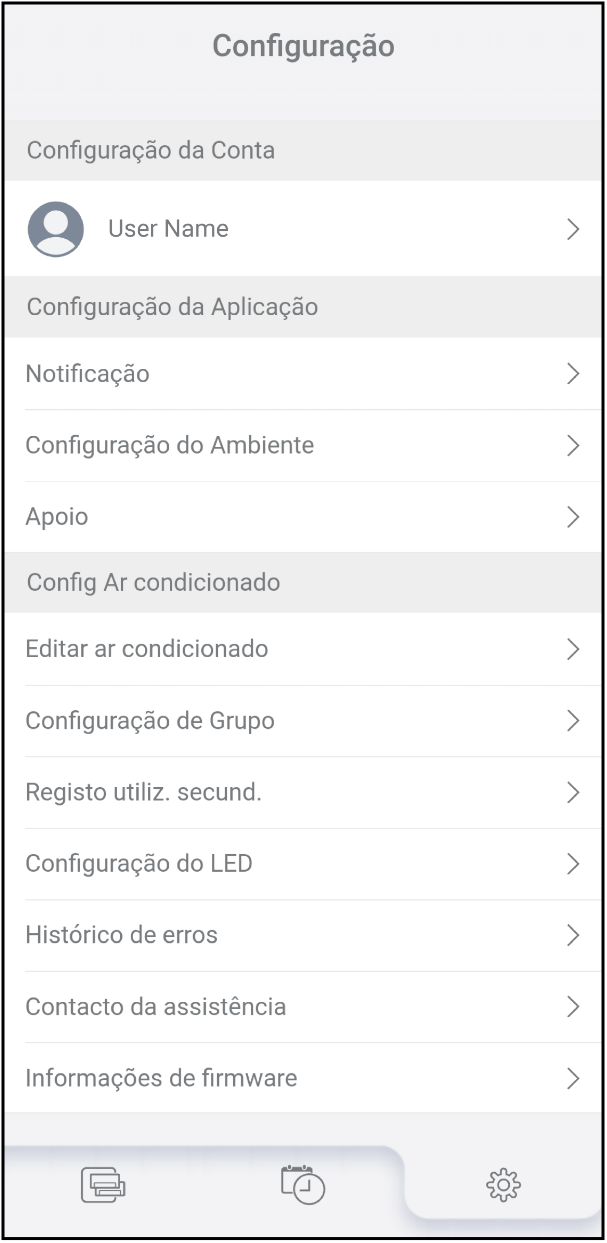Click the user profile avatar icon

coord(55,229)
